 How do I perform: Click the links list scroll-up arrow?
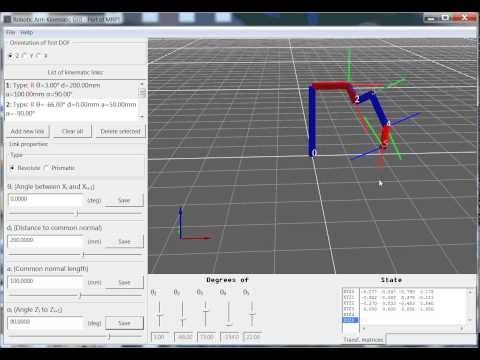pyautogui.click(x=142, y=84)
